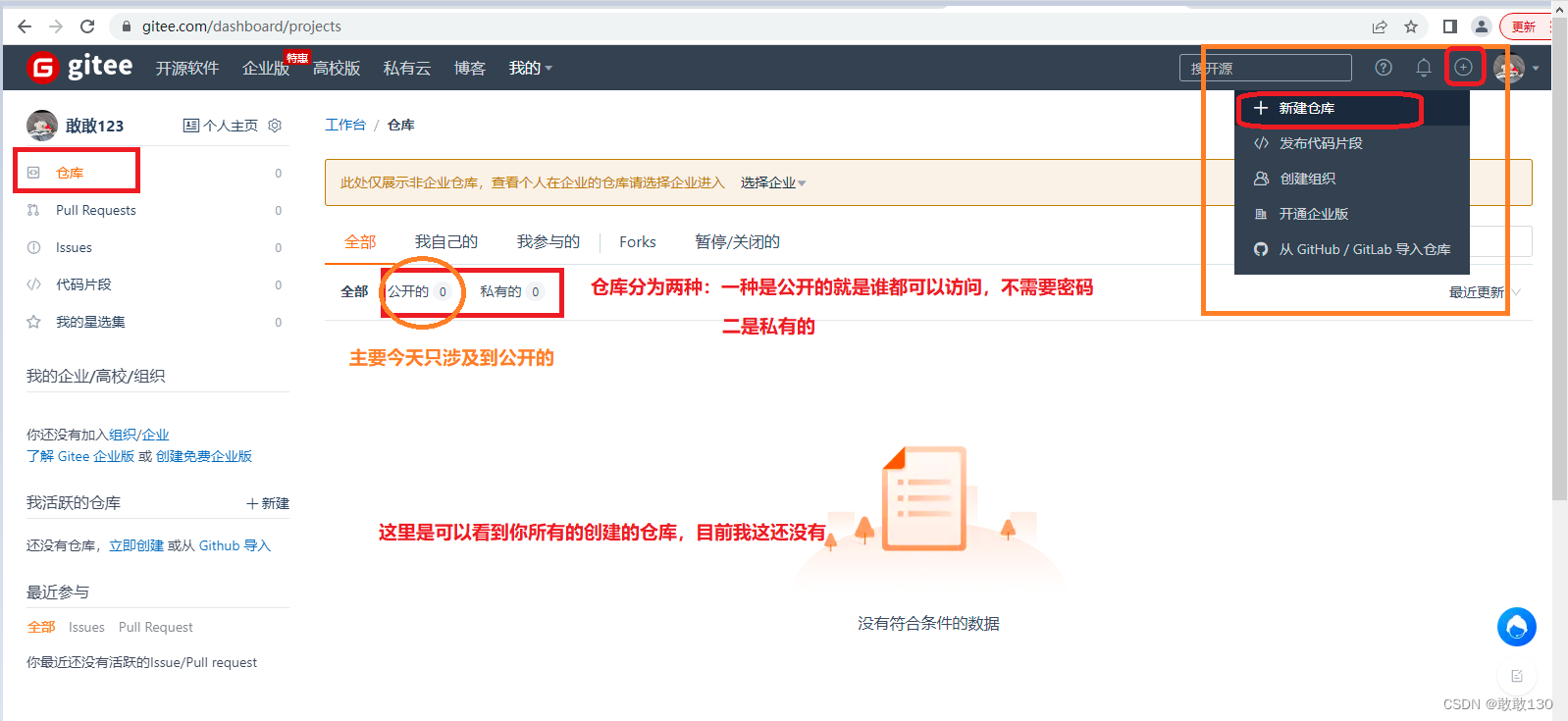Click the Github 导入 link
1568x721 pixels.
pyautogui.click(x=235, y=545)
